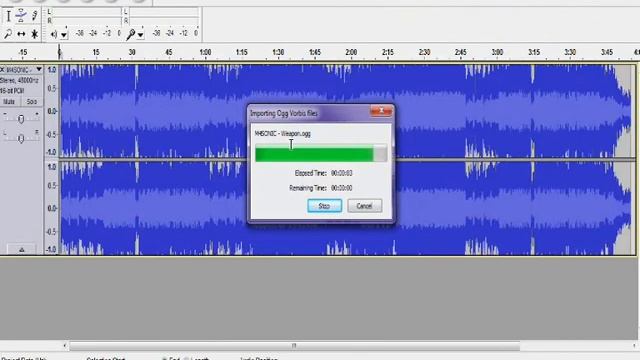
Task: Click Stop in the import dialog
Action: (324, 206)
